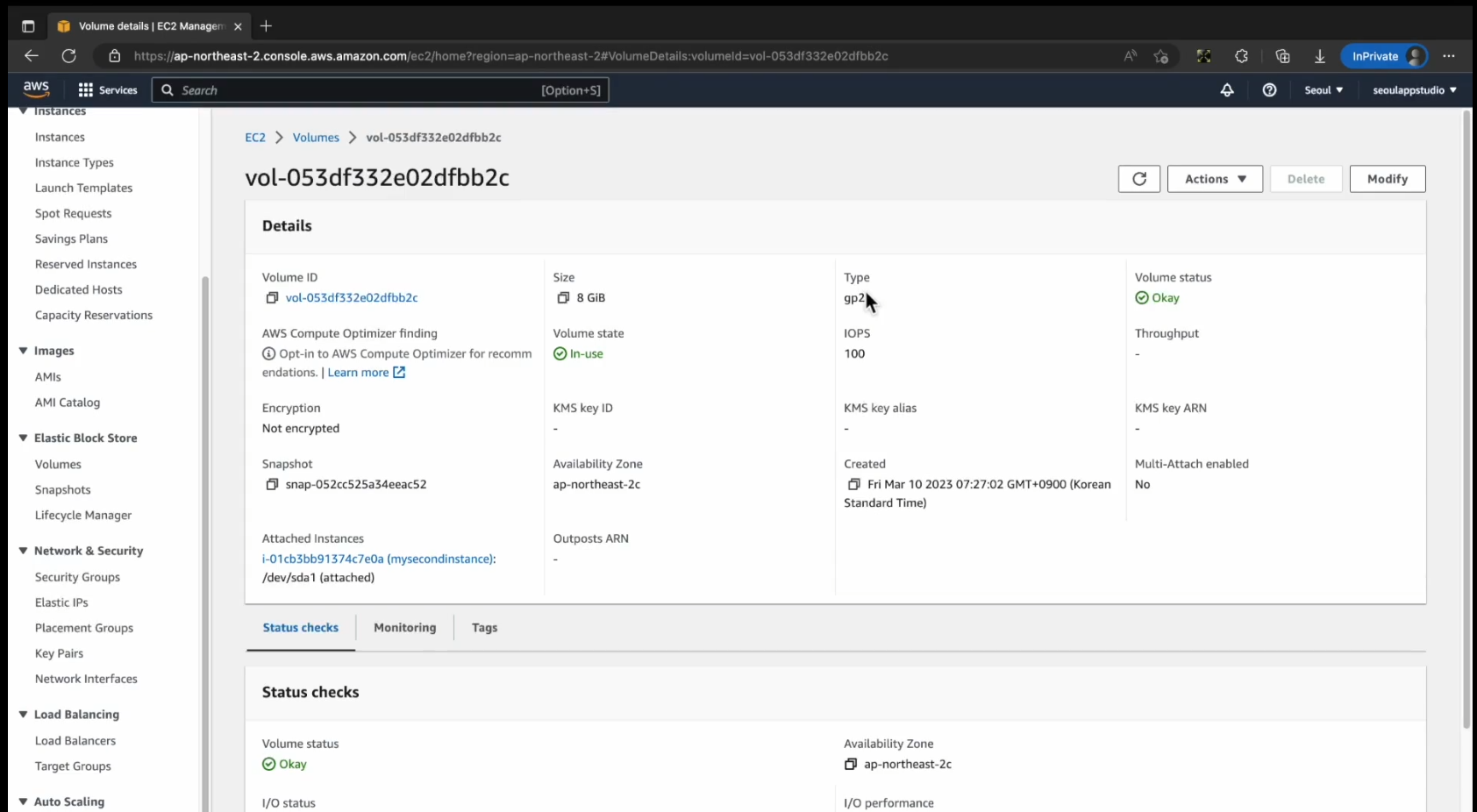Click the browser address bar URL

pyautogui.click(x=511, y=56)
